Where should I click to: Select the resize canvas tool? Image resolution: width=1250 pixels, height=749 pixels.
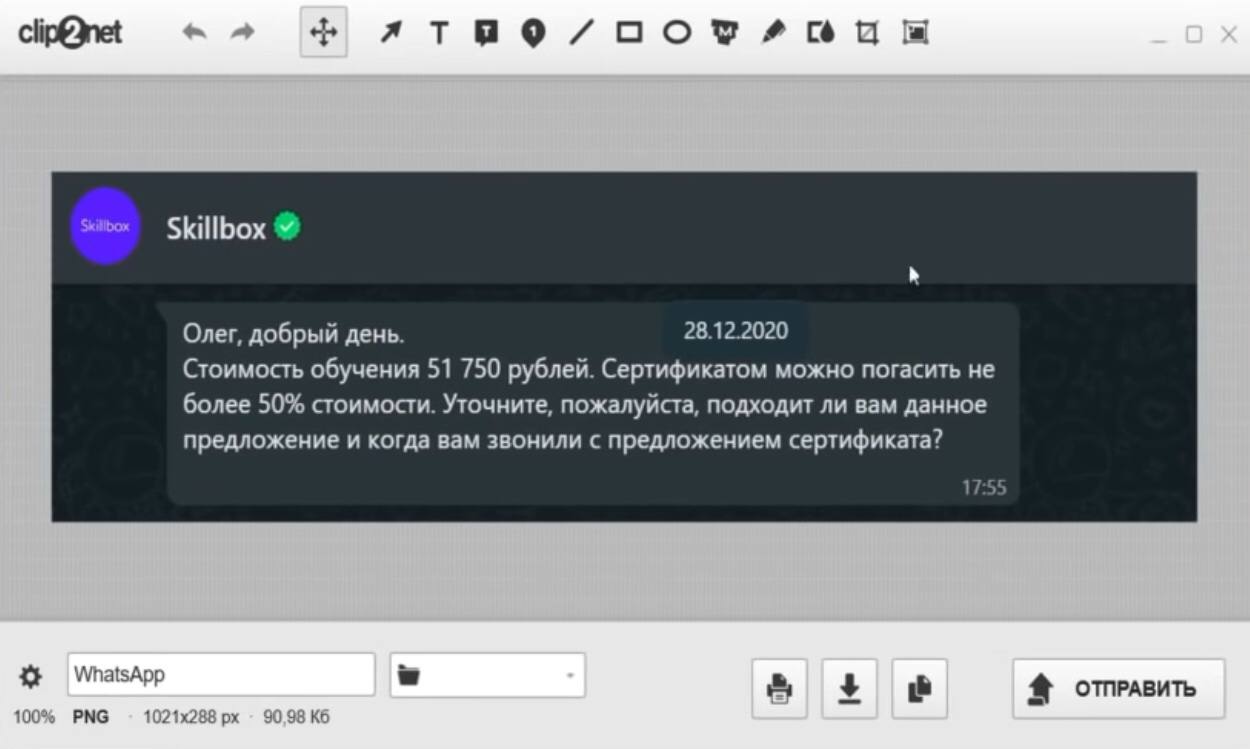point(915,33)
